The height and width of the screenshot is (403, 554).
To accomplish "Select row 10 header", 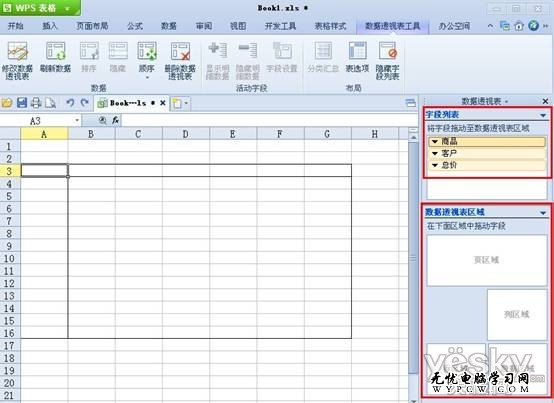I will (10, 259).
